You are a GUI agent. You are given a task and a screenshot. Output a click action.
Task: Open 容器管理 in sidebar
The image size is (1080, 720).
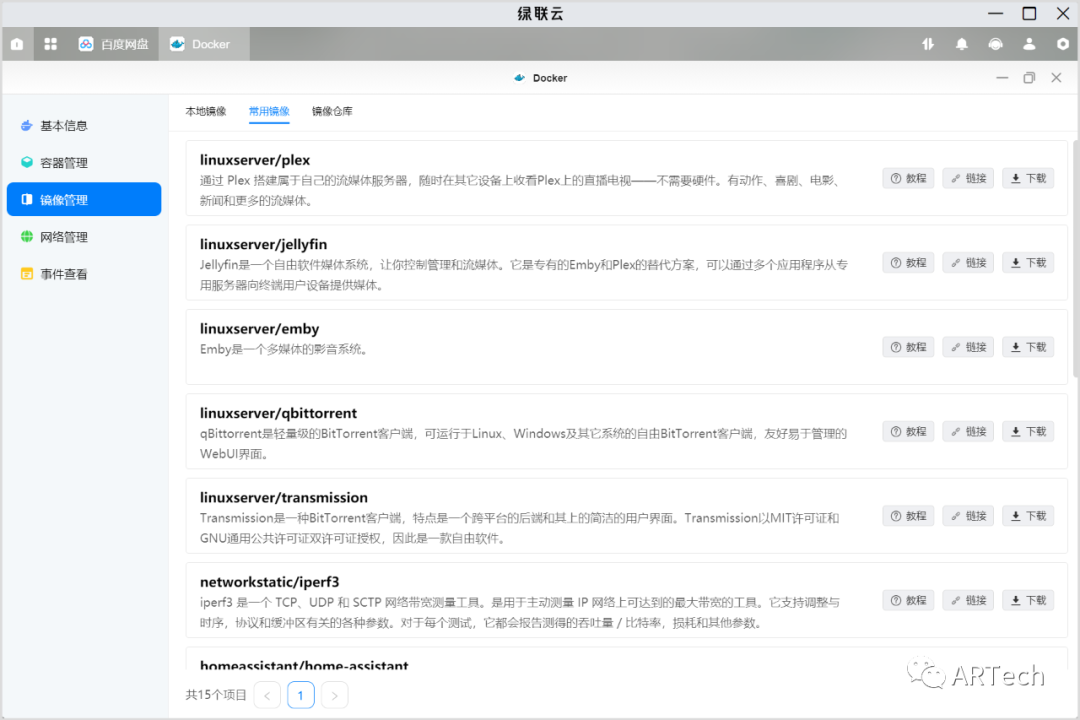(x=84, y=163)
